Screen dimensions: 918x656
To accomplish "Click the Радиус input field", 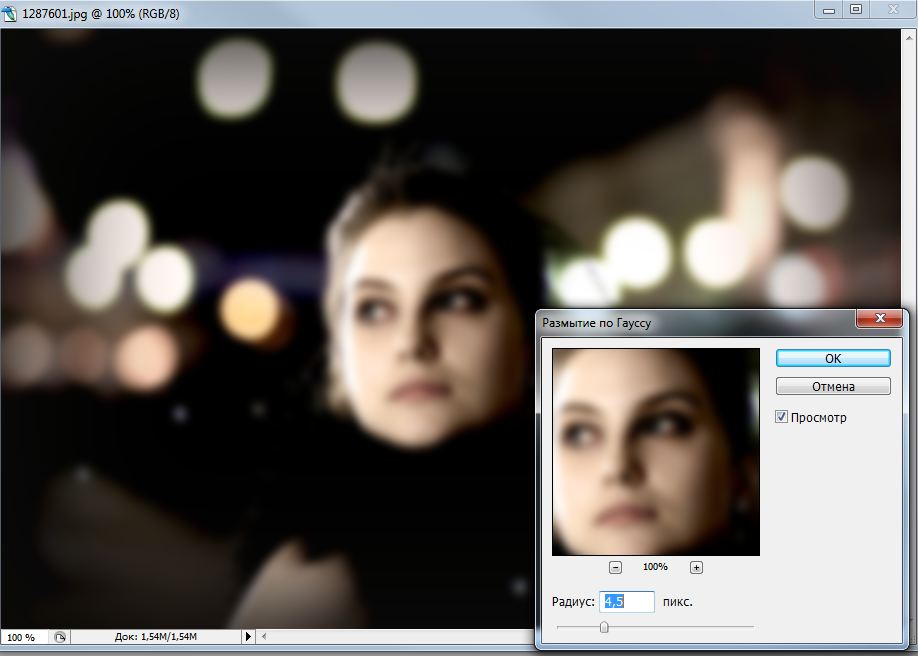I will point(626,602).
